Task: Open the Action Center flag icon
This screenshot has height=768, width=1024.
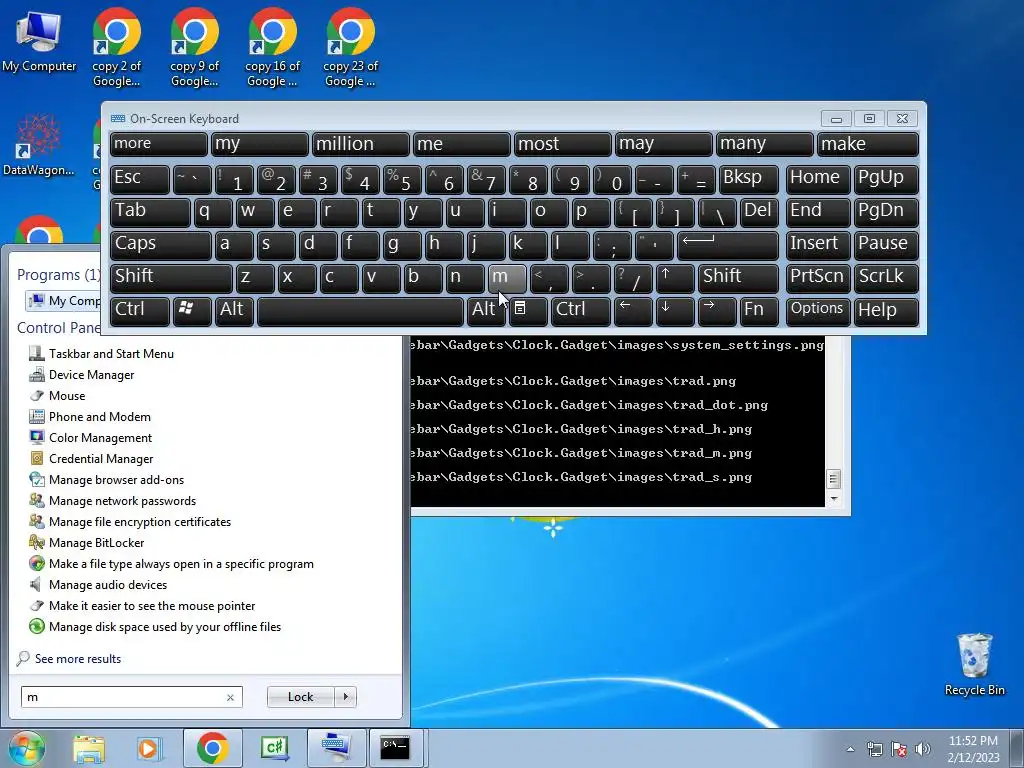Action: pyautogui.click(x=899, y=748)
